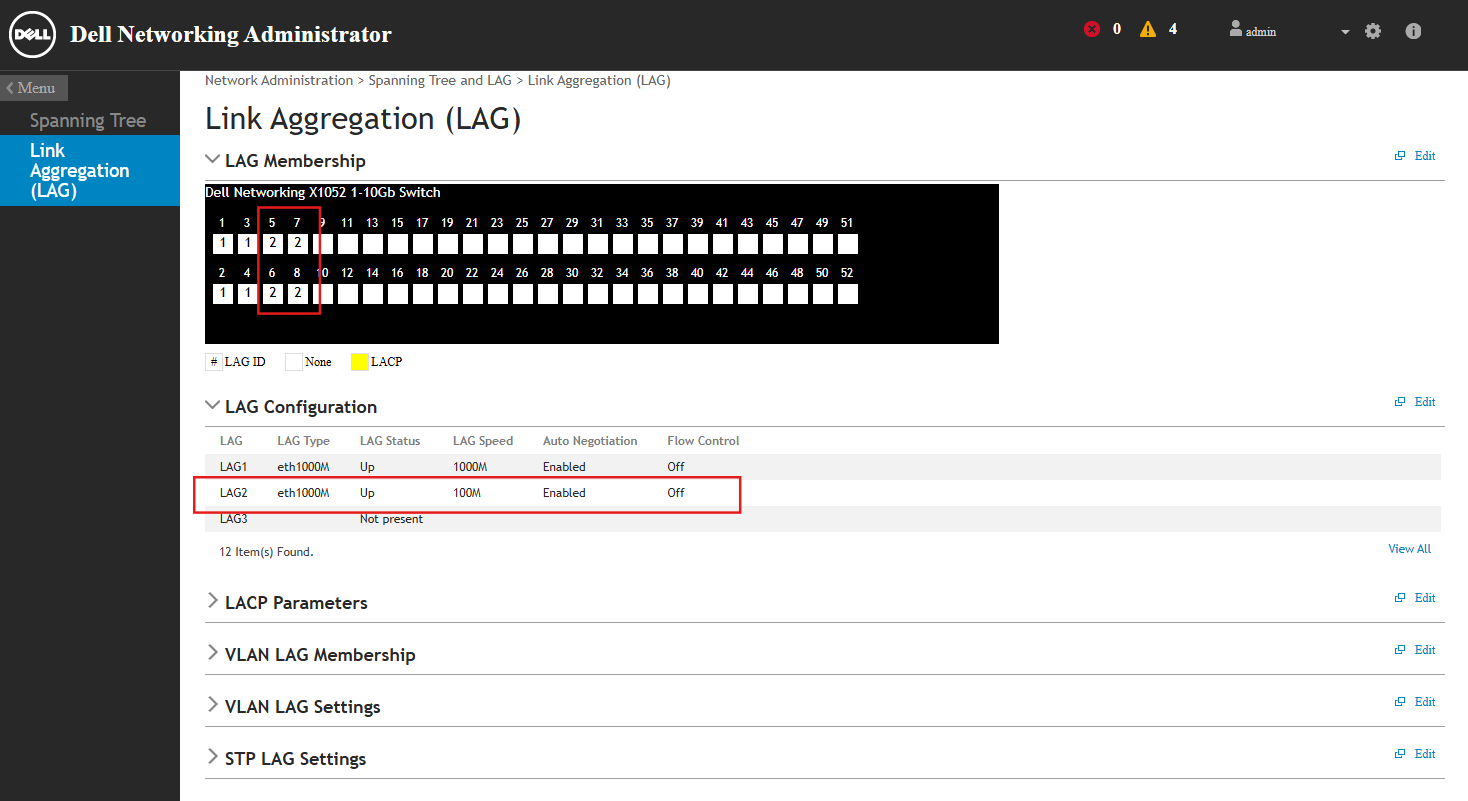Expand the VLAN LAG Membership section

[212, 652]
